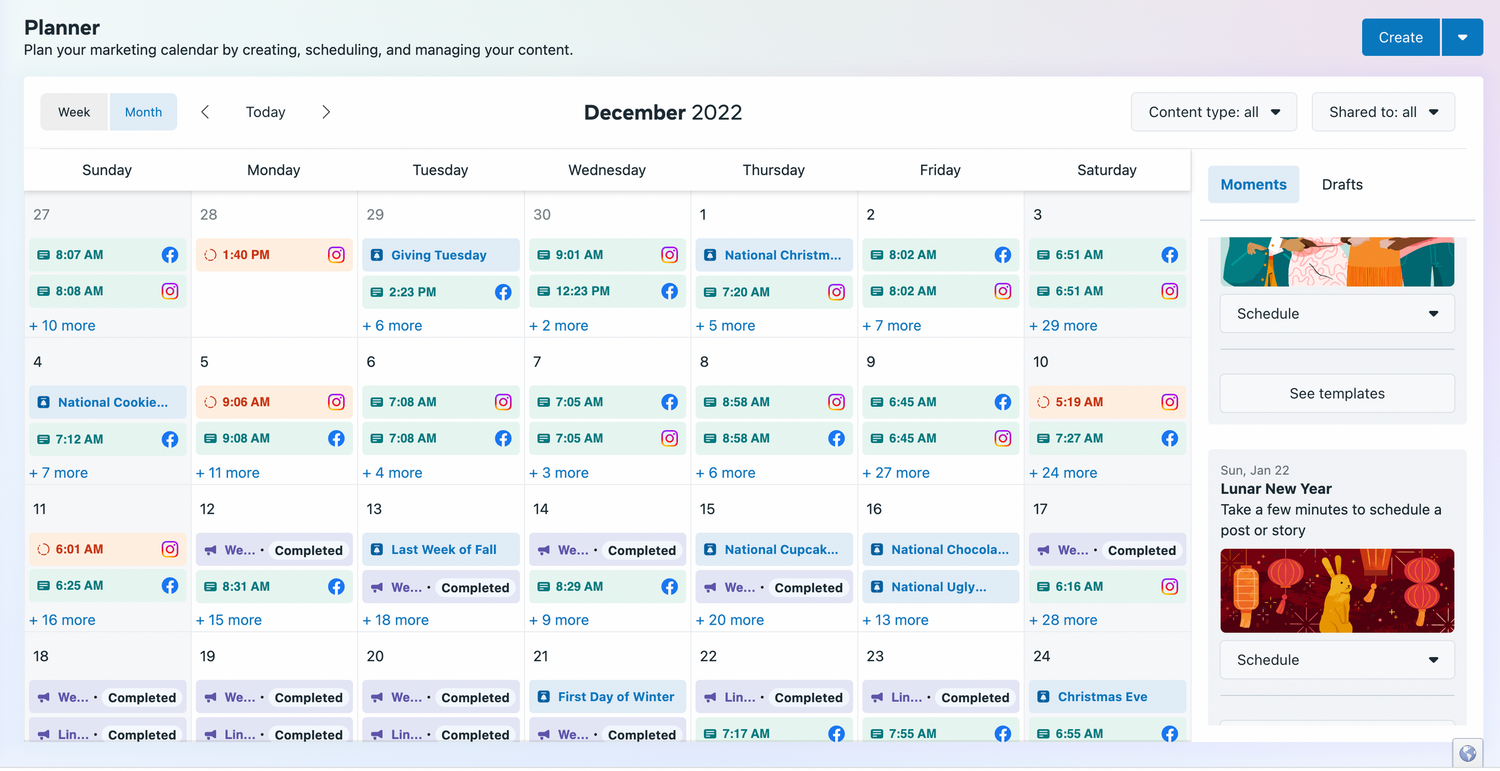Click the Instagram icon on December 28
This screenshot has width=1500, height=771.
[336, 255]
